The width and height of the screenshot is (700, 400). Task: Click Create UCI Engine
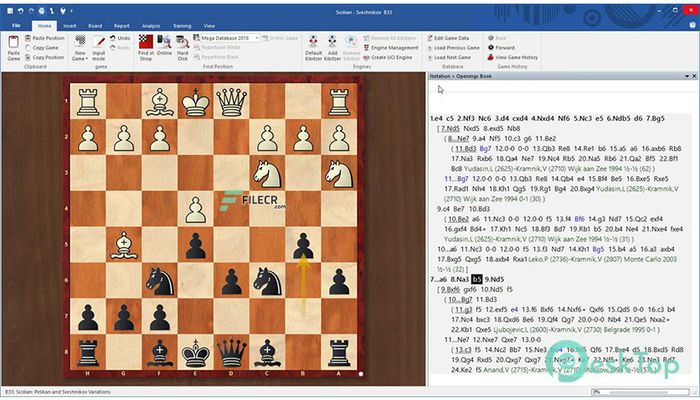[x=388, y=57]
